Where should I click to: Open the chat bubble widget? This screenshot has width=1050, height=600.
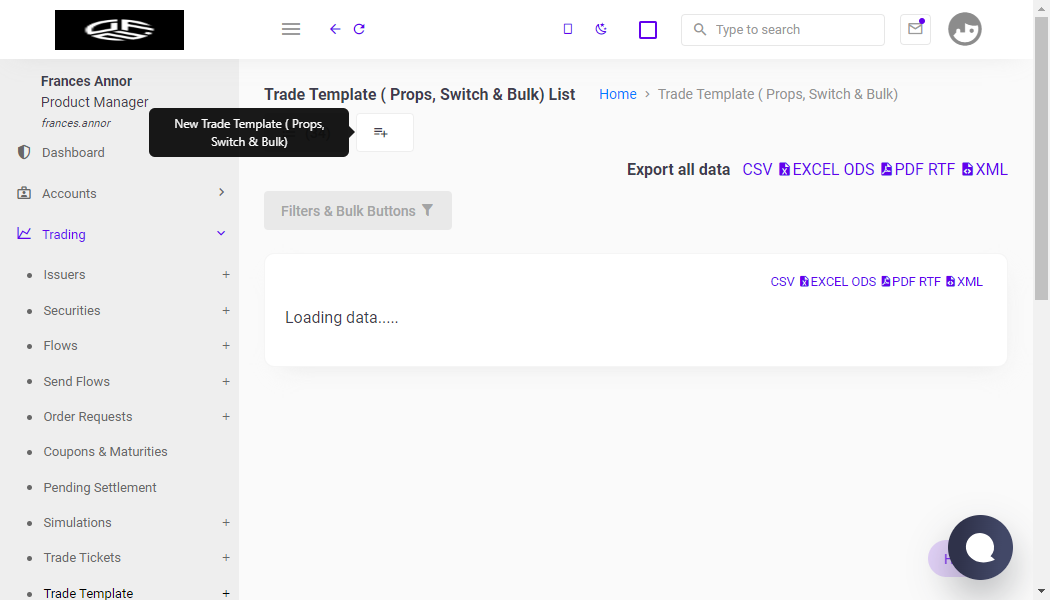(980, 547)
